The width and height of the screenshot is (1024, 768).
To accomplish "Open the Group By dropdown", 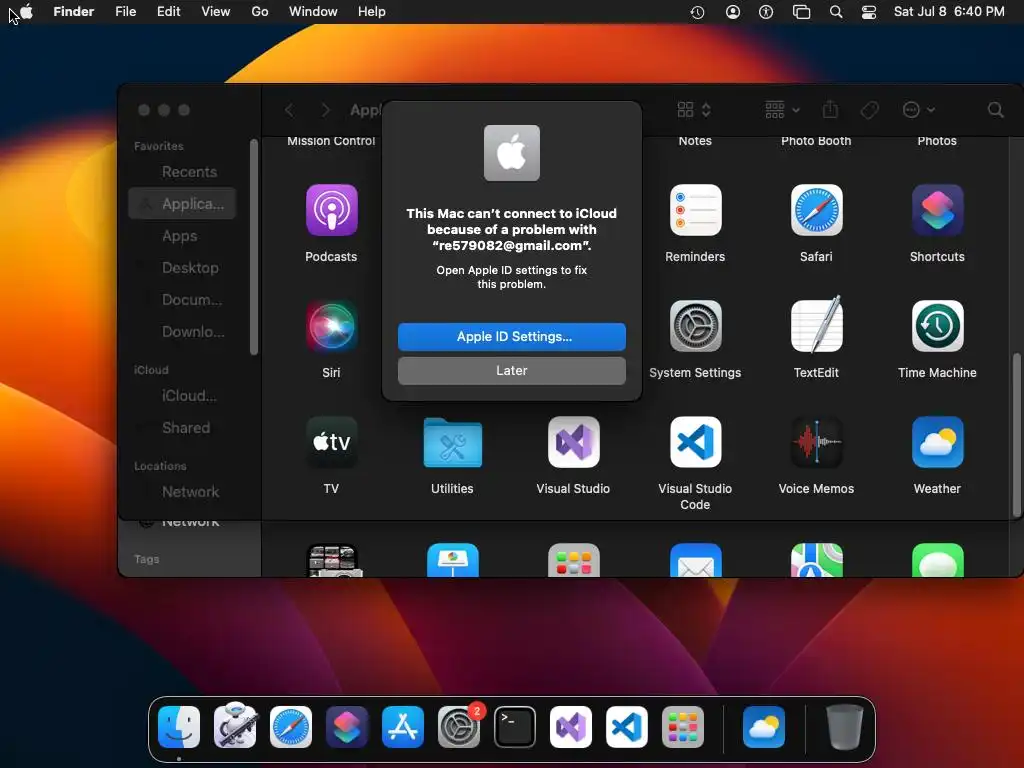I will tap(782, 110).
